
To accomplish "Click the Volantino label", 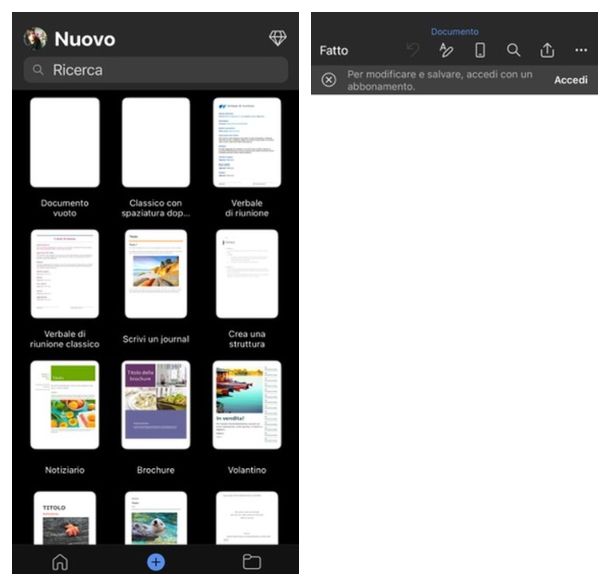I will coord(247,470).
